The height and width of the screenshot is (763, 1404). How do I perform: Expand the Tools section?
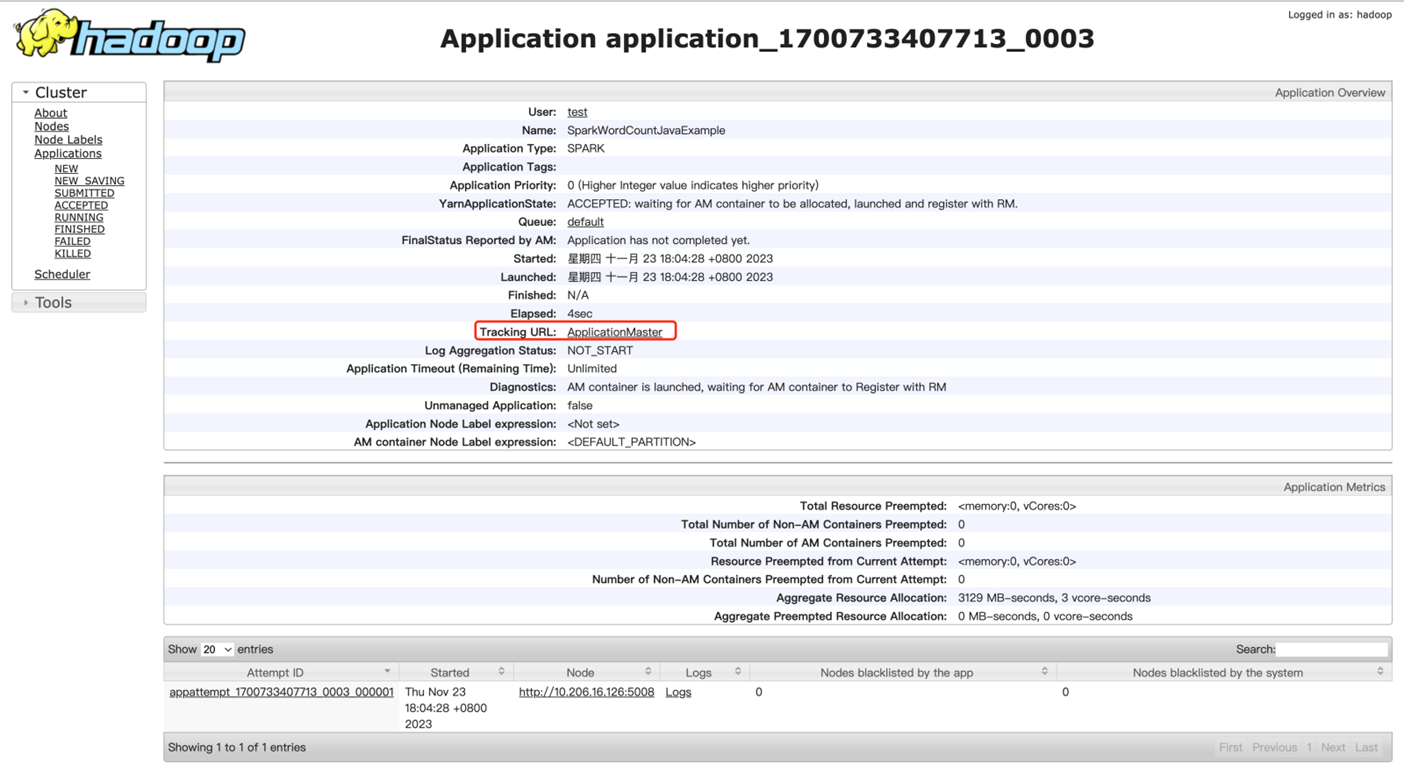tap(27, 303)
